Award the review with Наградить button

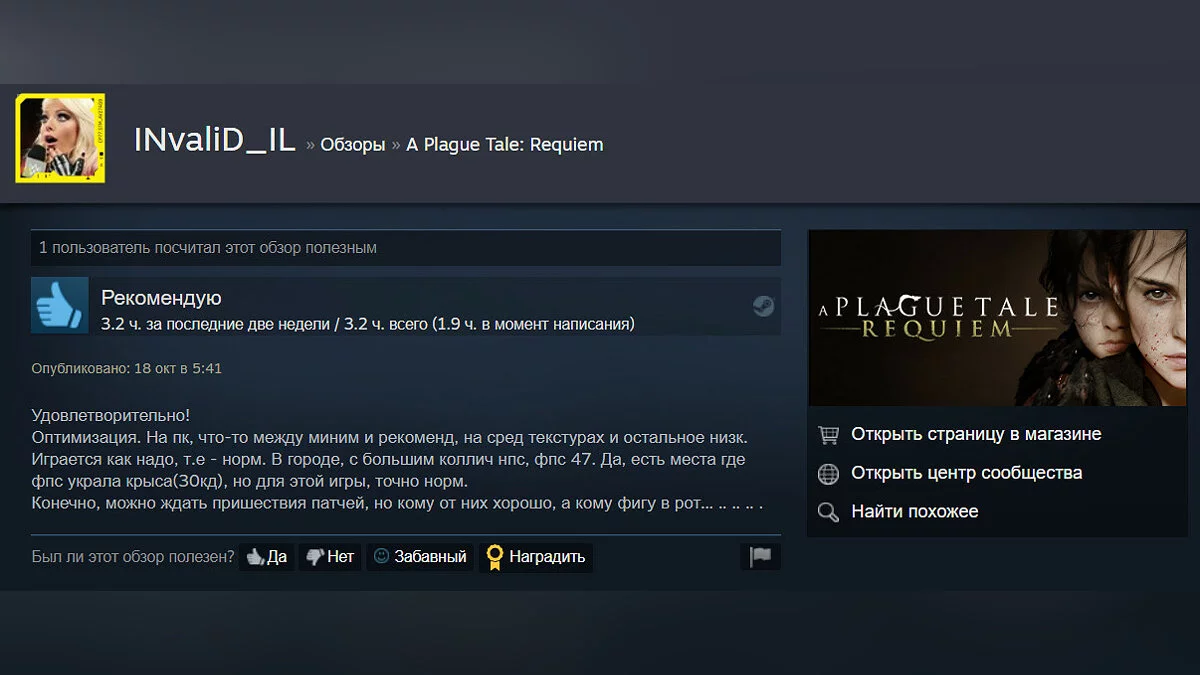[x=536, y=557]
